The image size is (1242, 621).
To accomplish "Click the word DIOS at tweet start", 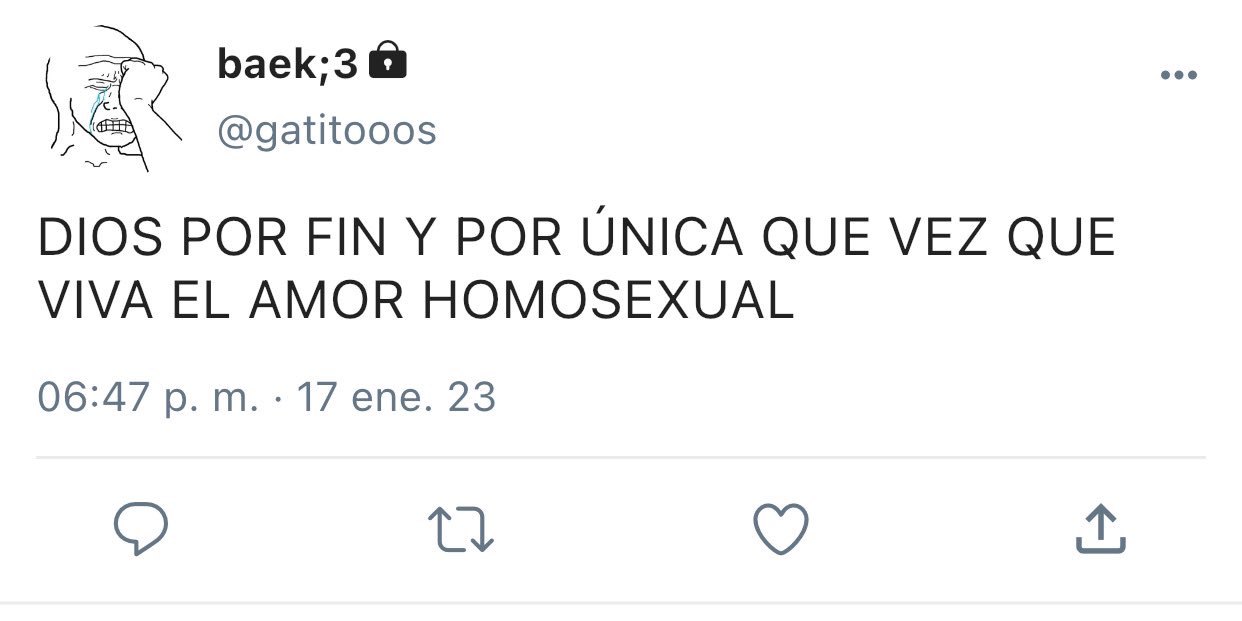I will tap(102, 241).
